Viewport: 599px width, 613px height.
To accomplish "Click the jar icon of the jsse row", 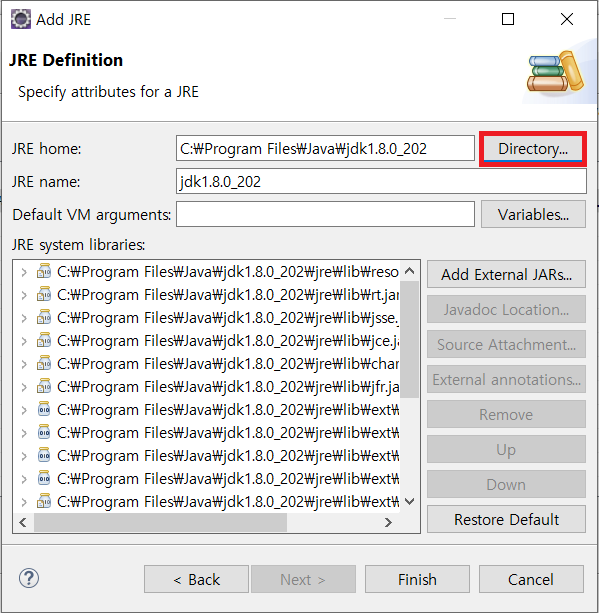I will point(44,317).
